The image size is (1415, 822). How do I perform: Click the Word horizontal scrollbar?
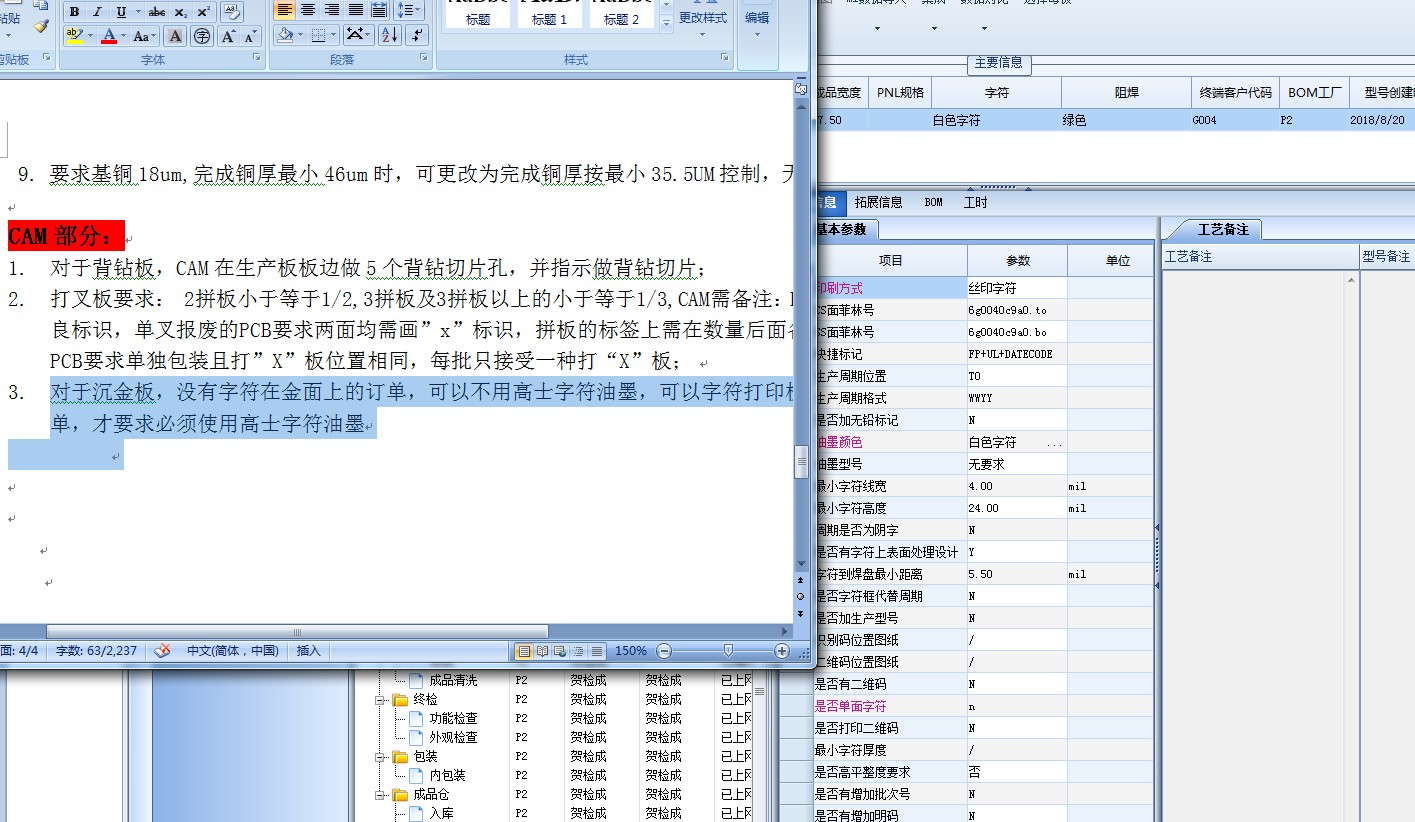coord(297,632)
